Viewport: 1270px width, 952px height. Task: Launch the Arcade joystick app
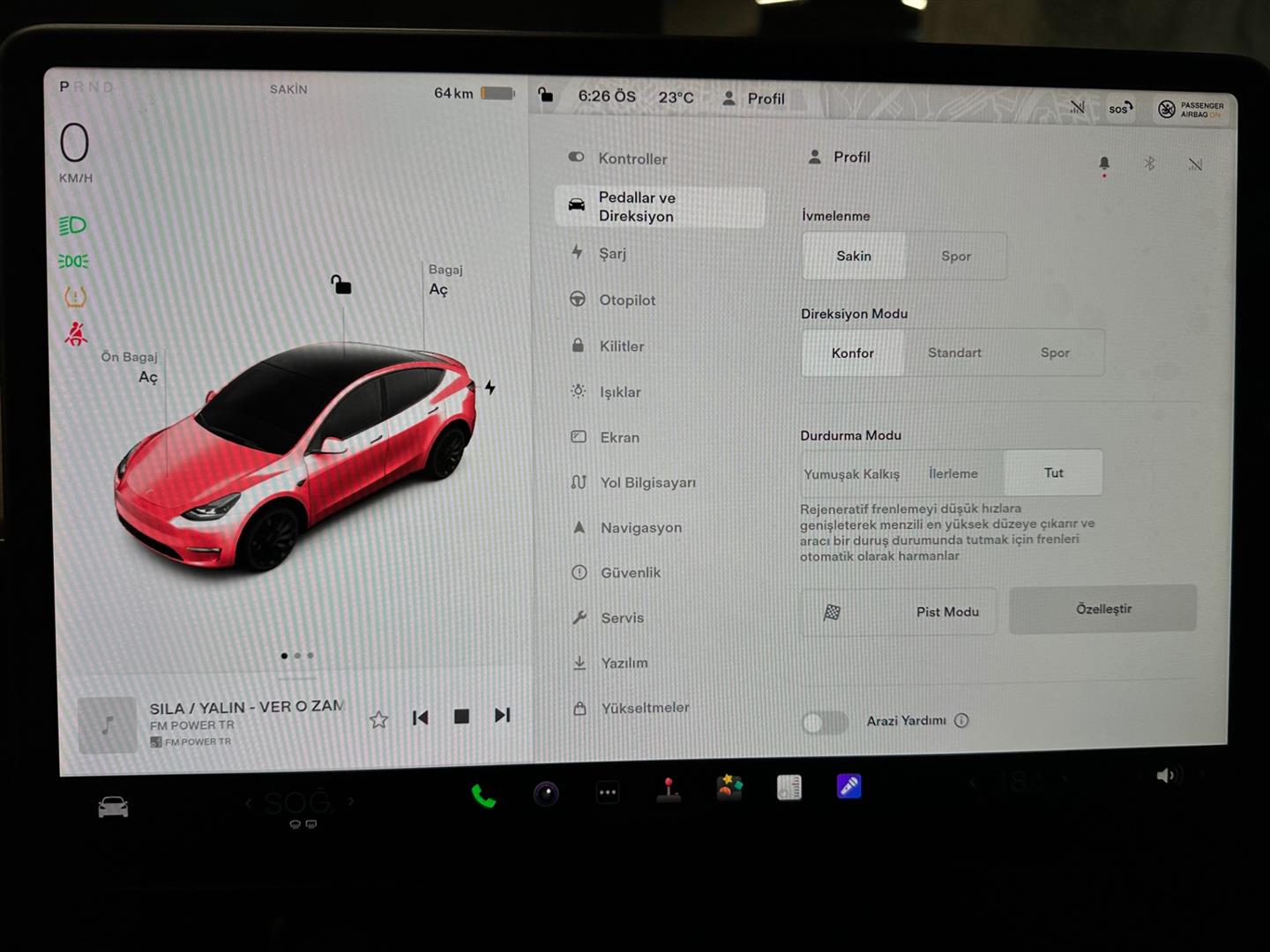669,790
